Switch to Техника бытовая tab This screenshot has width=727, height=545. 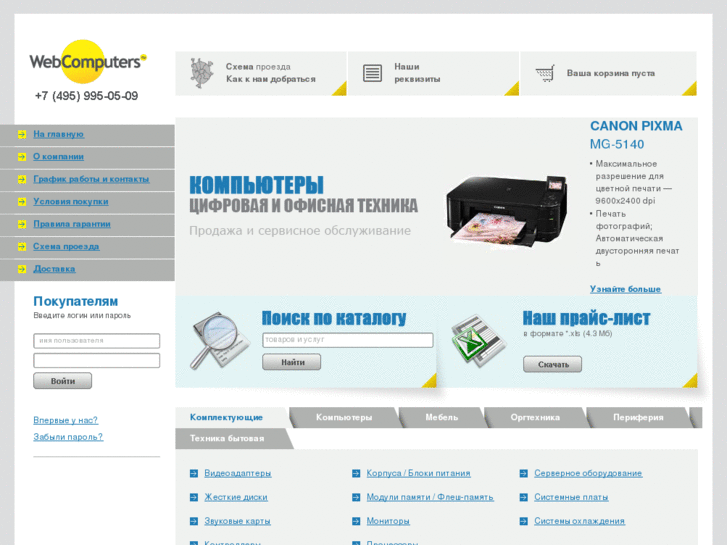click(x=227, y=438)
